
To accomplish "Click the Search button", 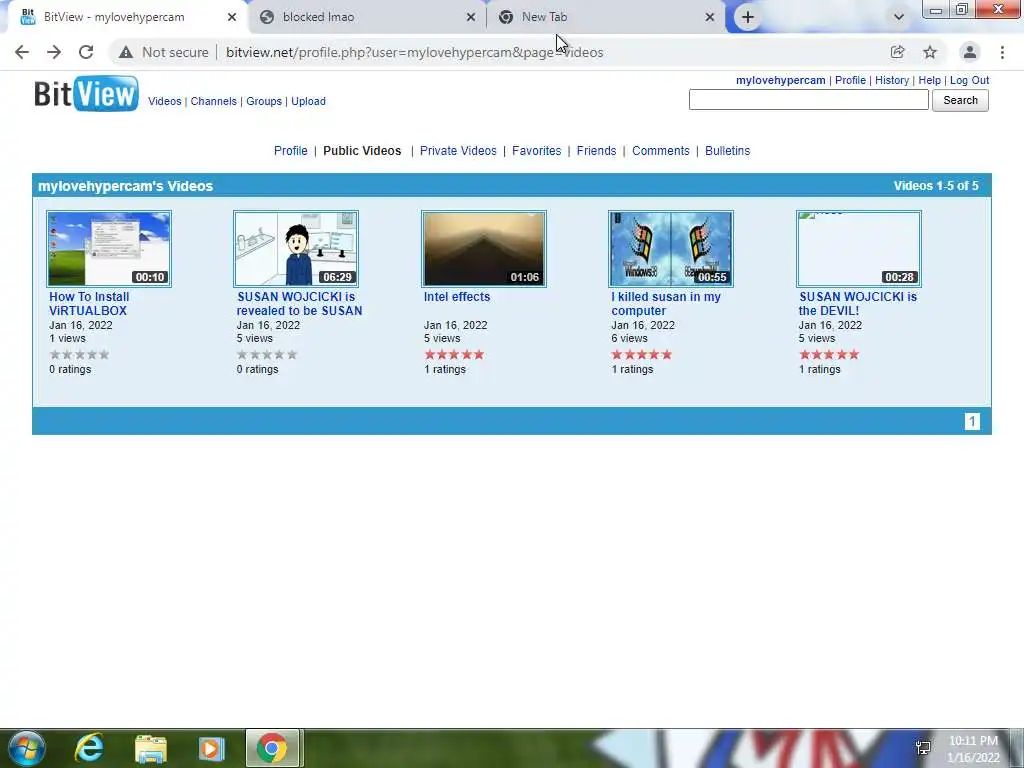I will tap(960, 100).
